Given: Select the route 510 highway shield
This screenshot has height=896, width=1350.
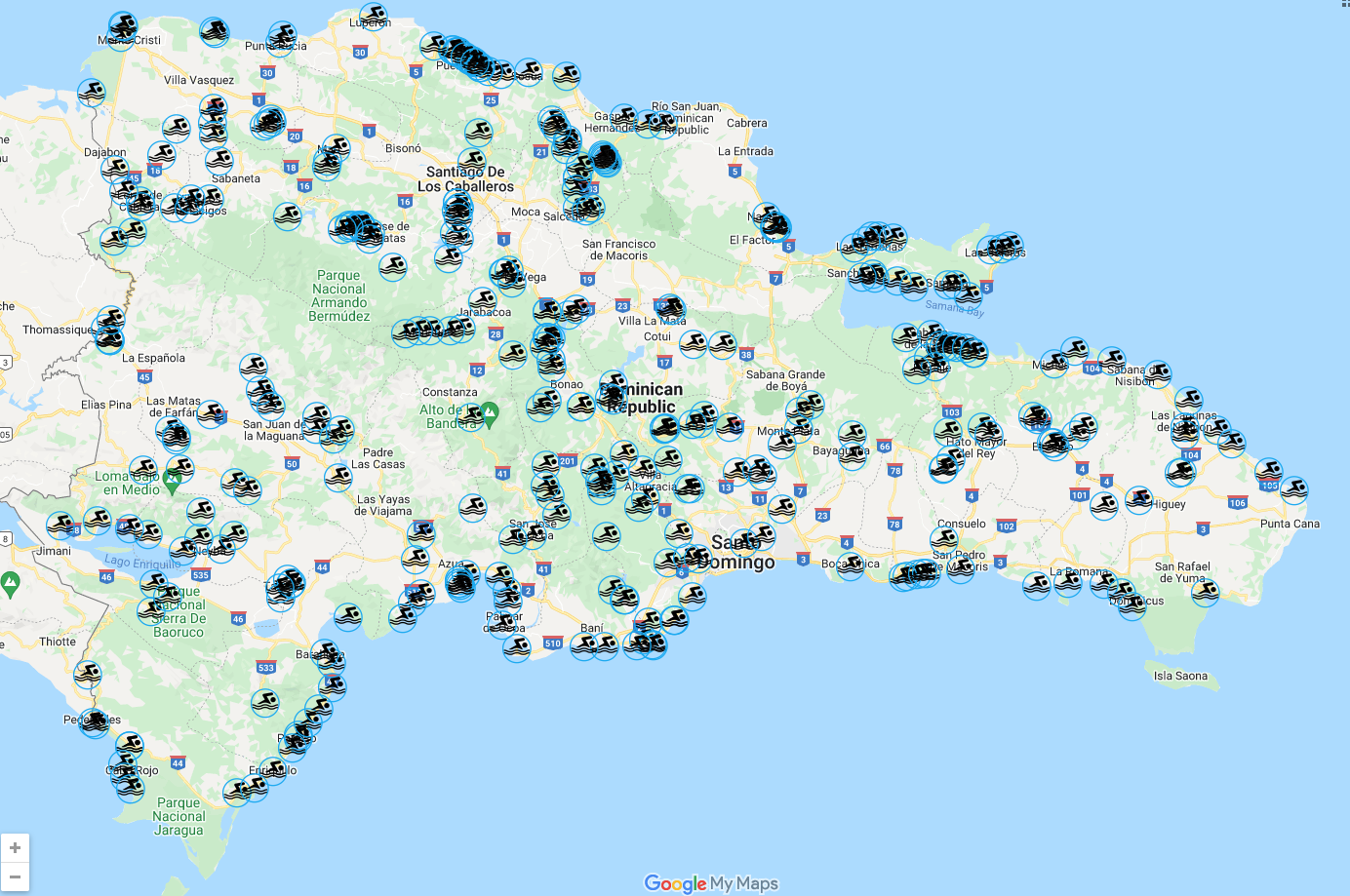Looking at the screenshot, I should click(x=553, y=643).
